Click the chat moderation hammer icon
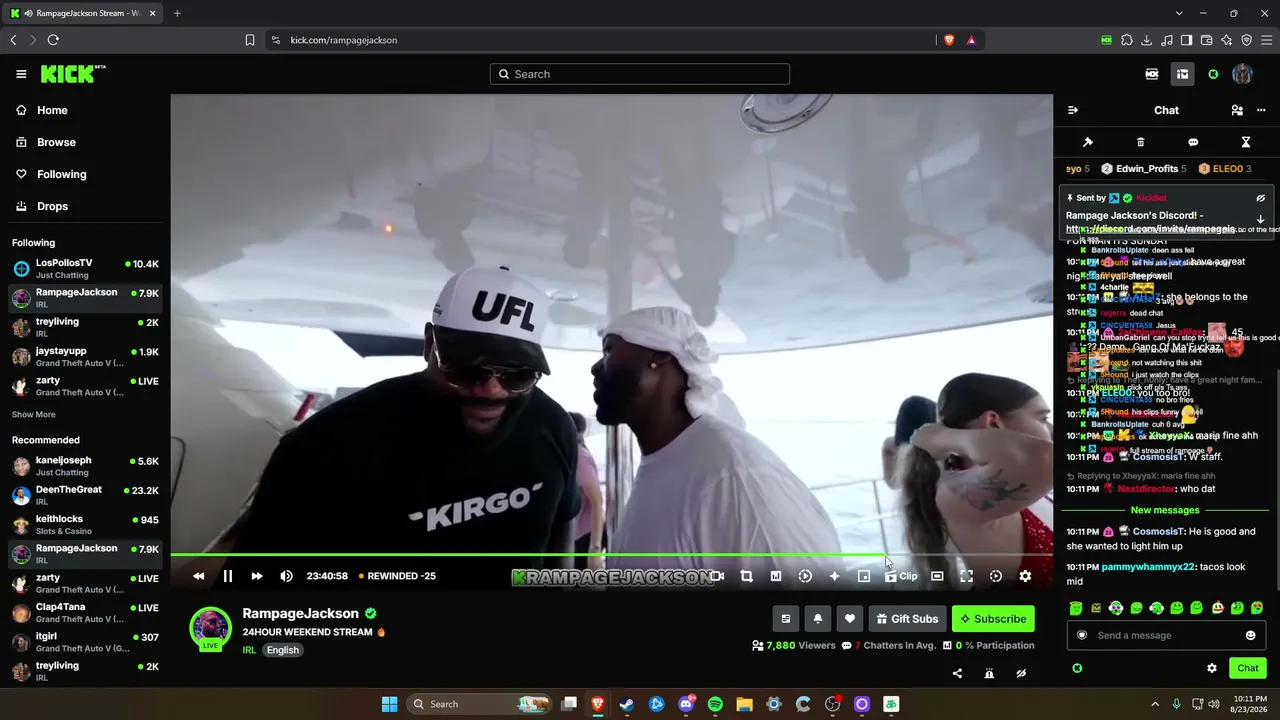Image resolution: width=1280 pixels, height=720 pixels. coord(1088,142)
